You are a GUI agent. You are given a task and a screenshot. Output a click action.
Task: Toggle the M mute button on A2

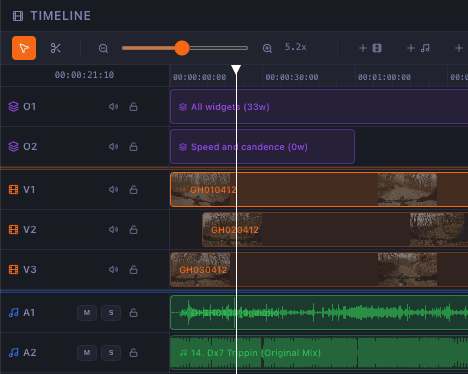pos(87,353)
